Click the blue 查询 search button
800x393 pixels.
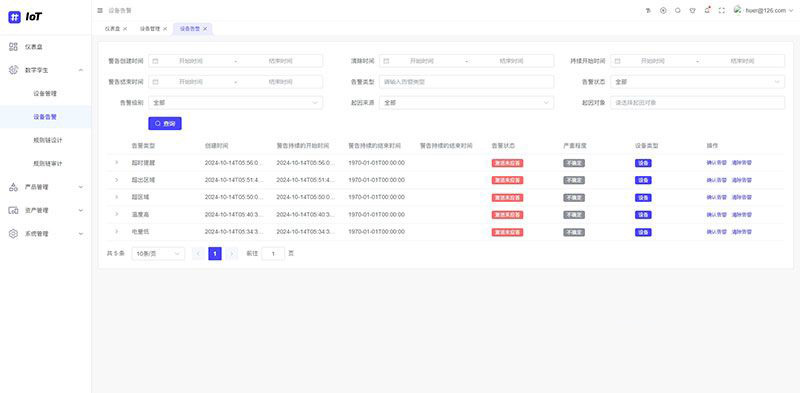click(x=165, y=124)
